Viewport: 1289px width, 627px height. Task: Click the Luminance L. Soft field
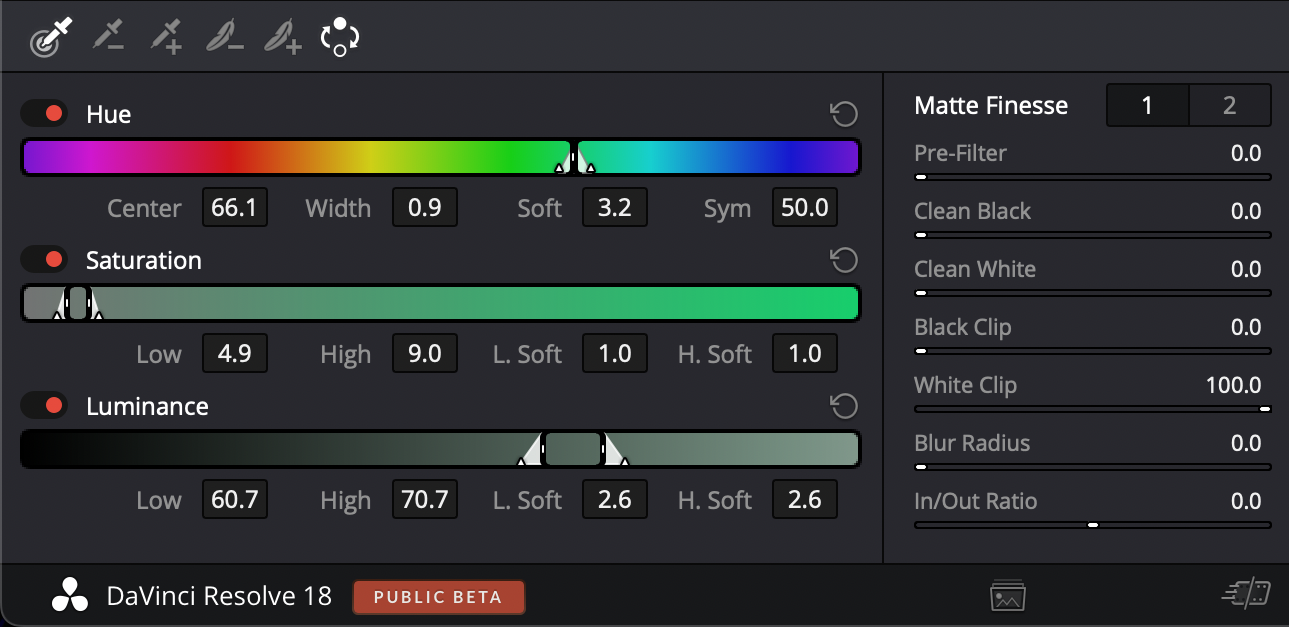pos(614,500)
